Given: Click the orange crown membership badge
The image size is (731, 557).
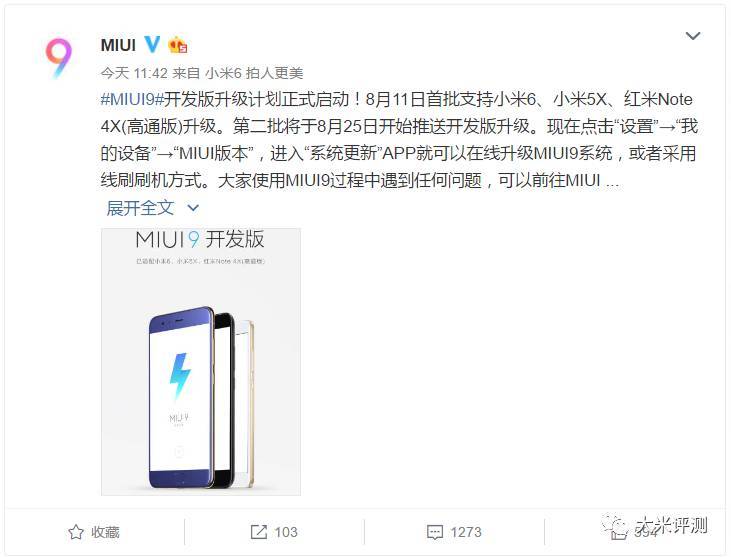Looking at the screenshot, I should (178, 45).
